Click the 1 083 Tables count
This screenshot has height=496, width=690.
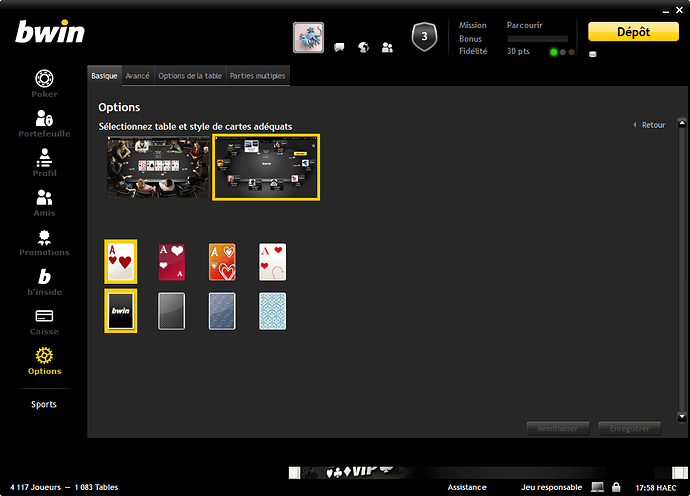pos(96,487)
